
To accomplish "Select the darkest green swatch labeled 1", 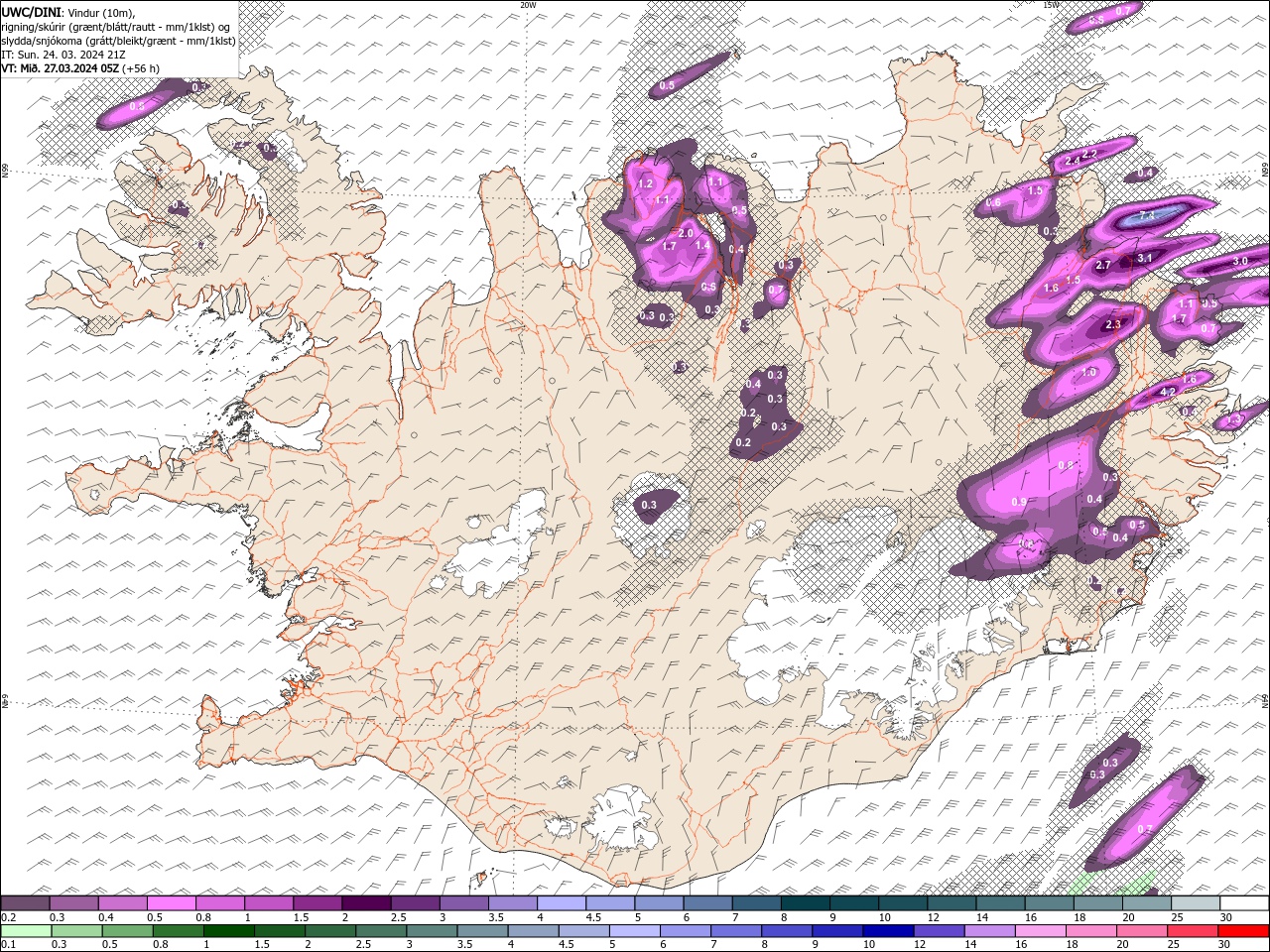I will tap(228, 930).
